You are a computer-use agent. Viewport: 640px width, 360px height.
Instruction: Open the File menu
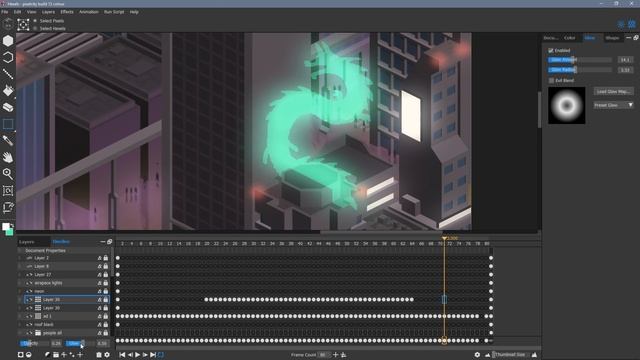click(4, 12)
